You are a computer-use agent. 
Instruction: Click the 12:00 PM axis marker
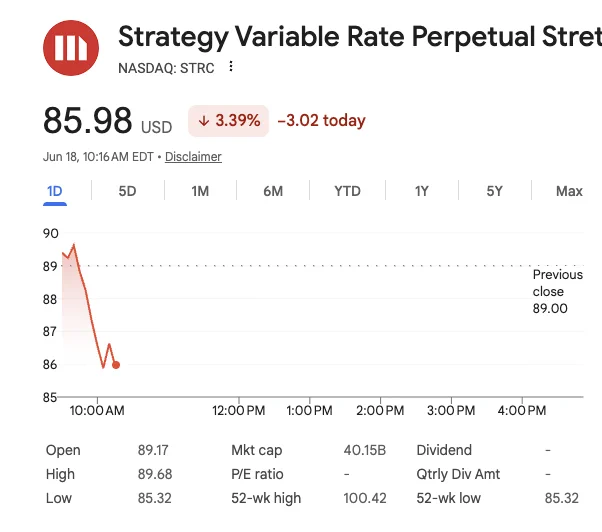click(x=238, y=410)
